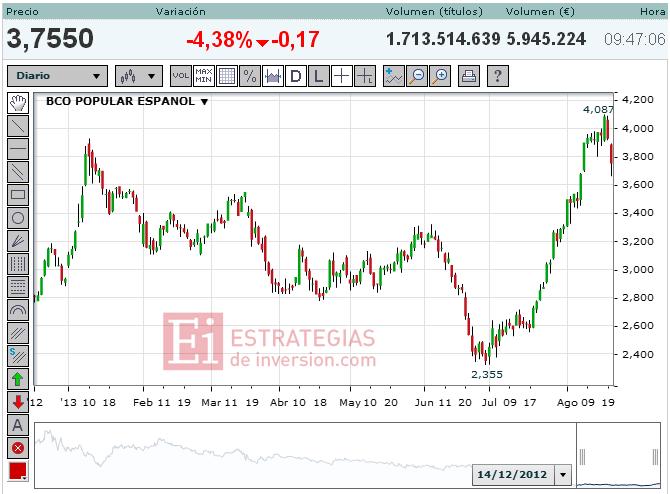Select the horizontal line drawing tool
The image size is (670, 494).
pyautogui.click(x=18, y=149)
